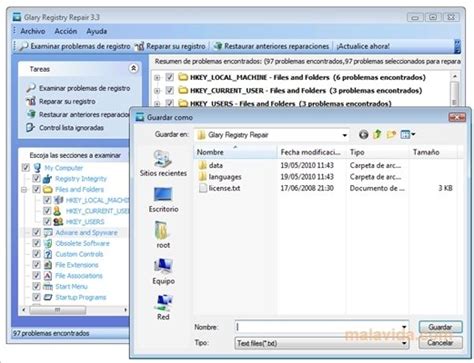Click the Reparar su registro toolbar icon
The width and height of the screenshot is (474, 363).
click(x=139, y=46)
